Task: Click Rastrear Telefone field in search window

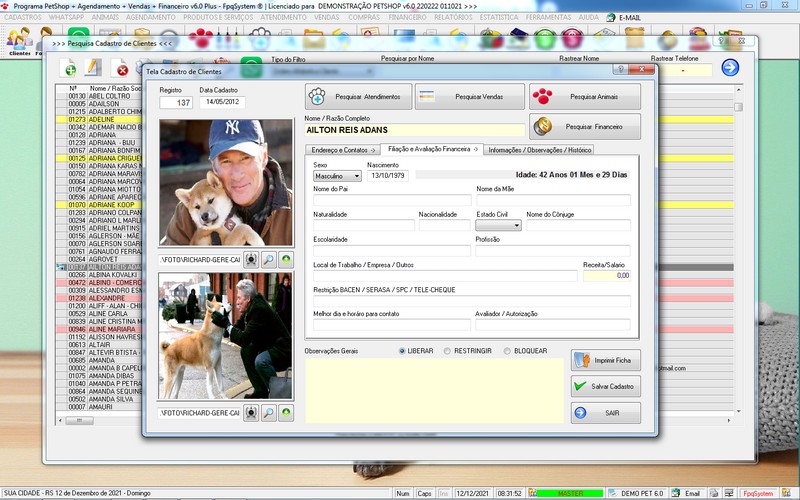Action: tap(685, 70)
